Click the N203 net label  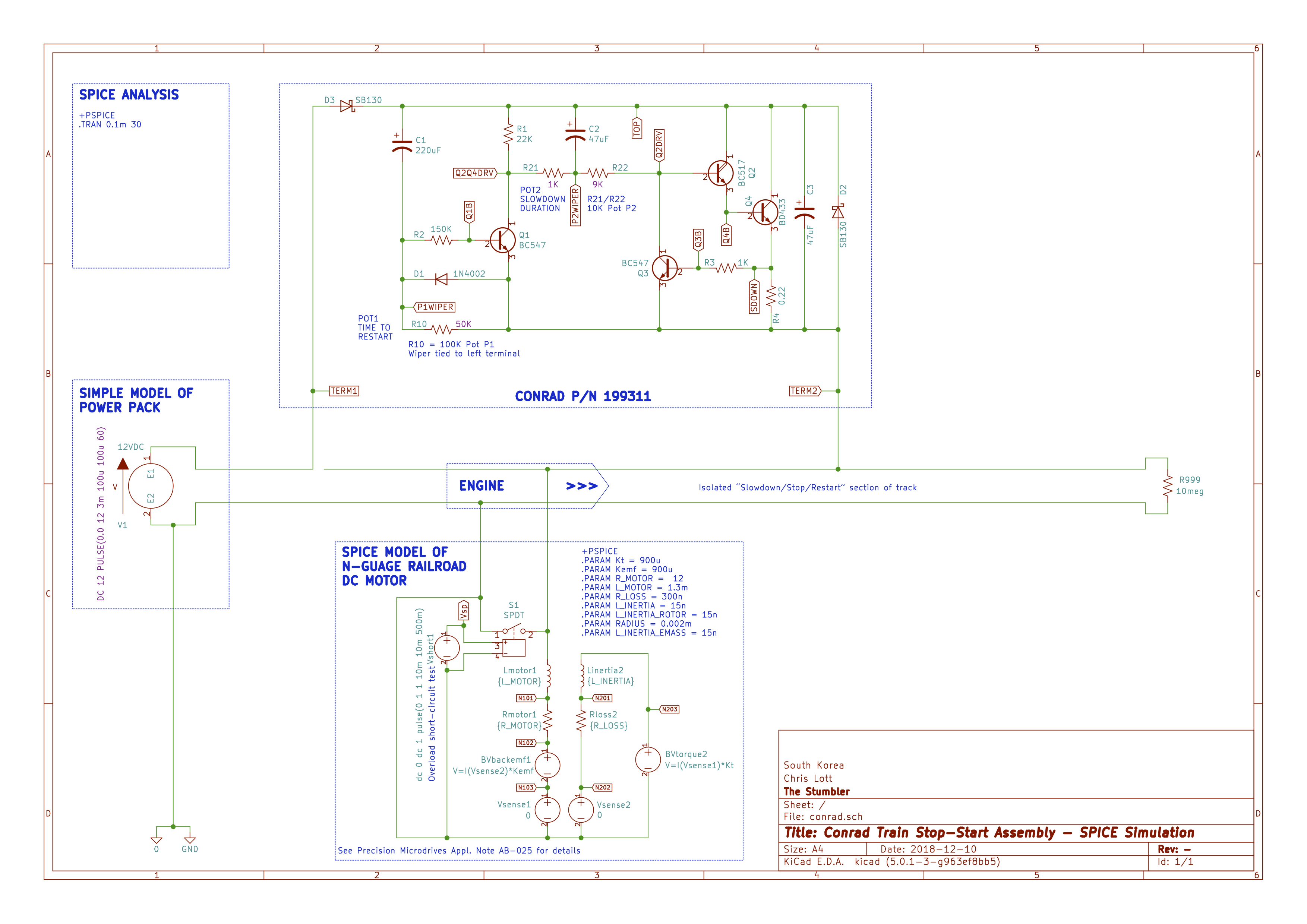[x=669, y=709]
